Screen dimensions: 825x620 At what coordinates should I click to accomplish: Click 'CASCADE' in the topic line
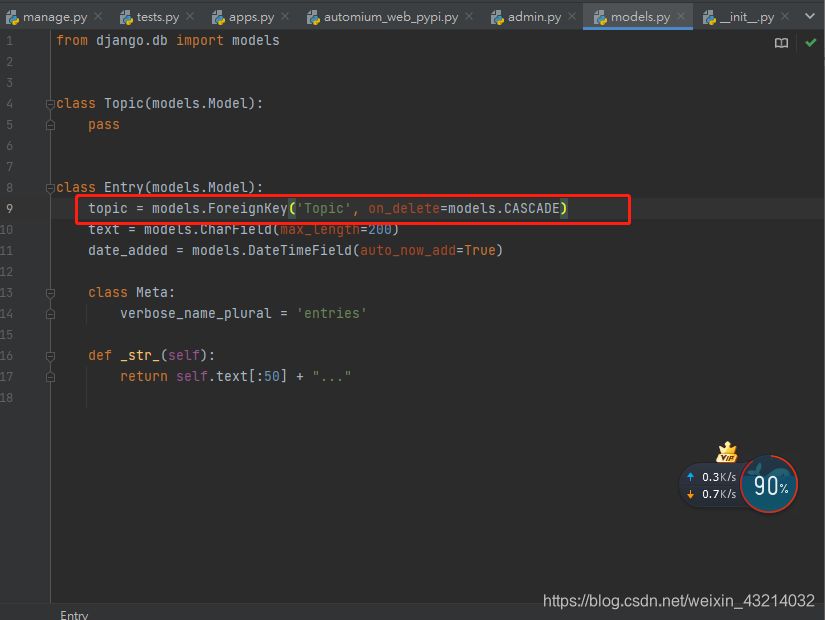coord(532,208)
